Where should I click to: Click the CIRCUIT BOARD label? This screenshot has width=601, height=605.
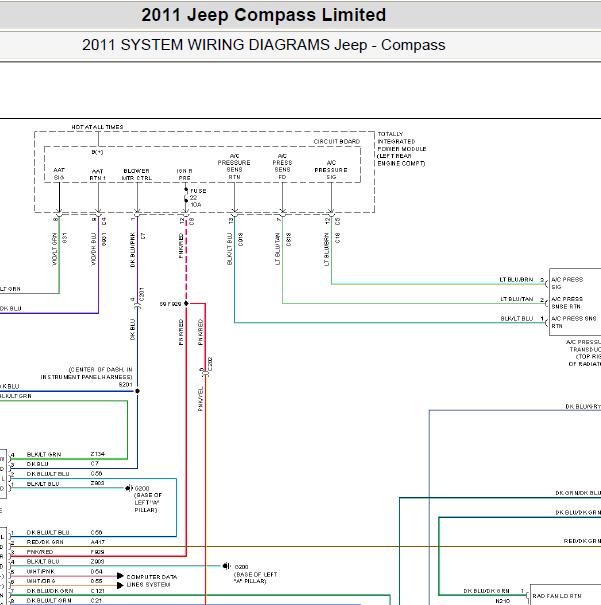click(x=336, y=141)
